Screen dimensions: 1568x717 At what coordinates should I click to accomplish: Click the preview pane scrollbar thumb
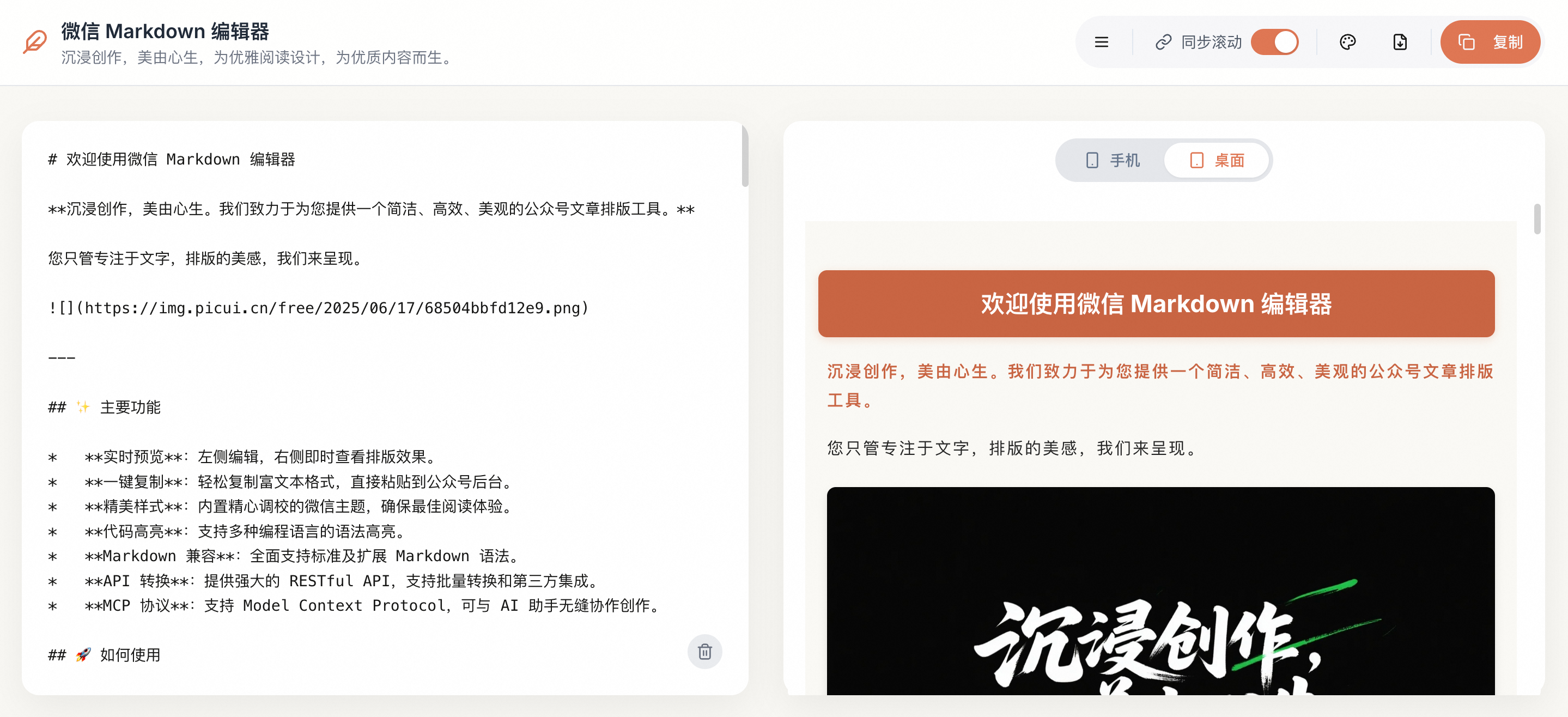pos(1536,219)
